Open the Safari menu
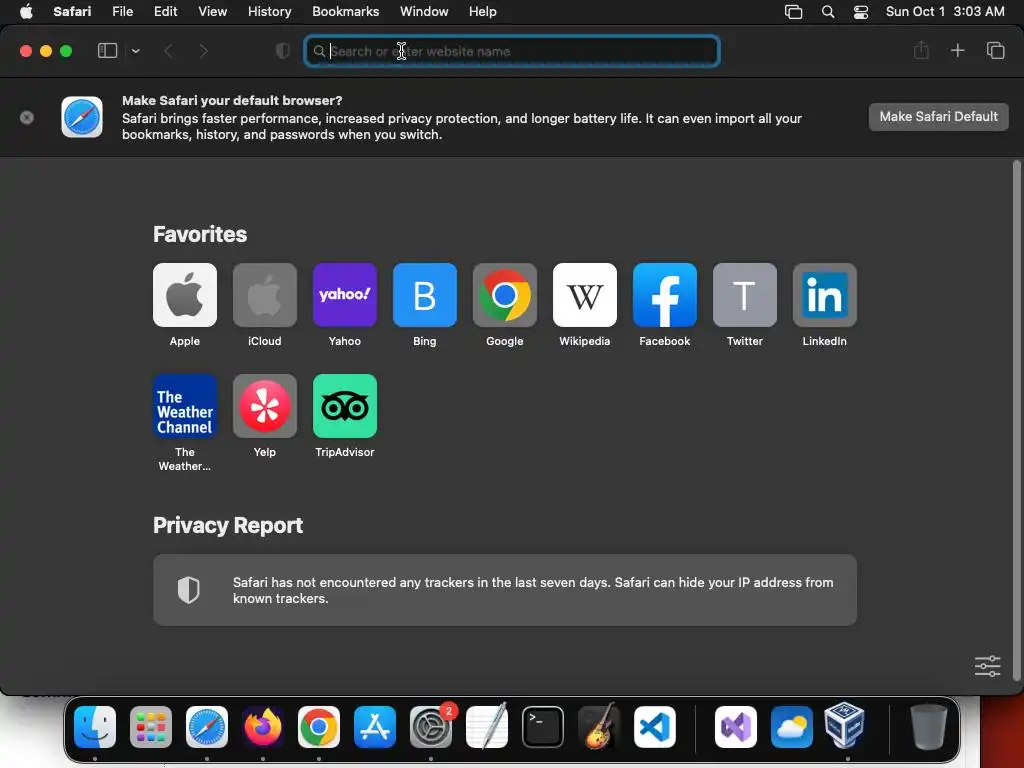Viewport: 1024px width, 768px height. (x=72, y=11)
